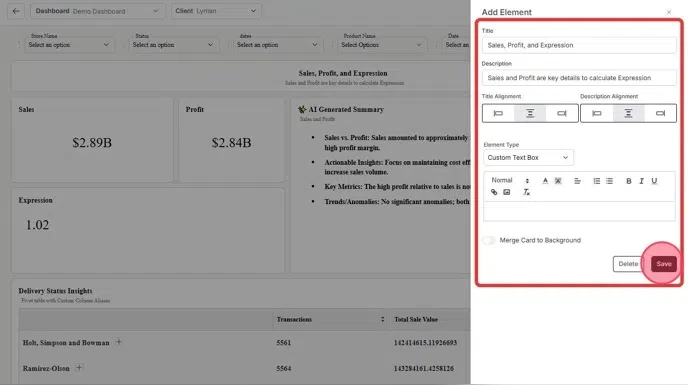Open the Normal heading style picker
This screenshot has width=688, height=385.
coord(510,180)
